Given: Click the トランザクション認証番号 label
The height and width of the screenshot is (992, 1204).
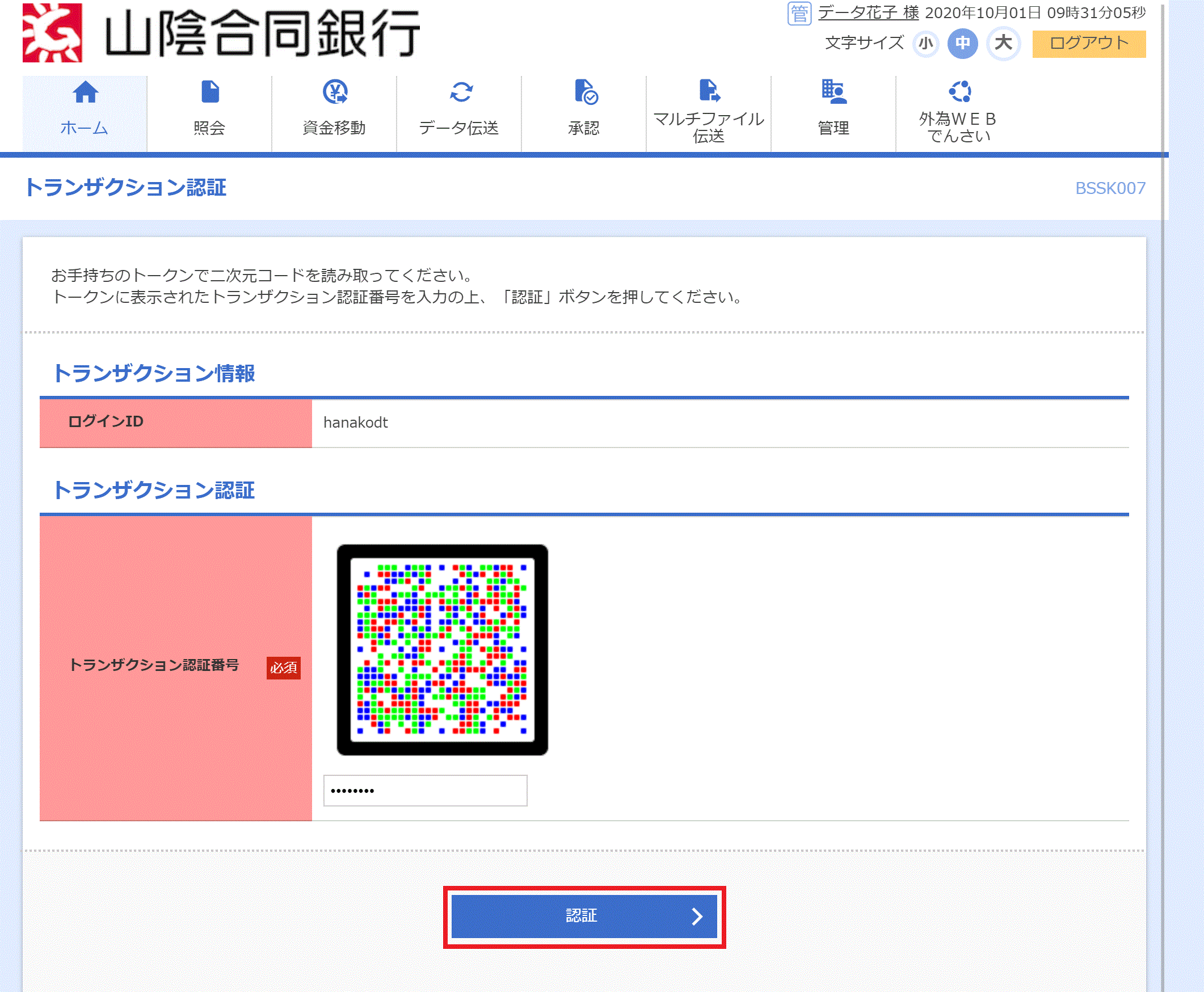Looking at the screenshot, I should pyautogui.click(x=154, y=665).
